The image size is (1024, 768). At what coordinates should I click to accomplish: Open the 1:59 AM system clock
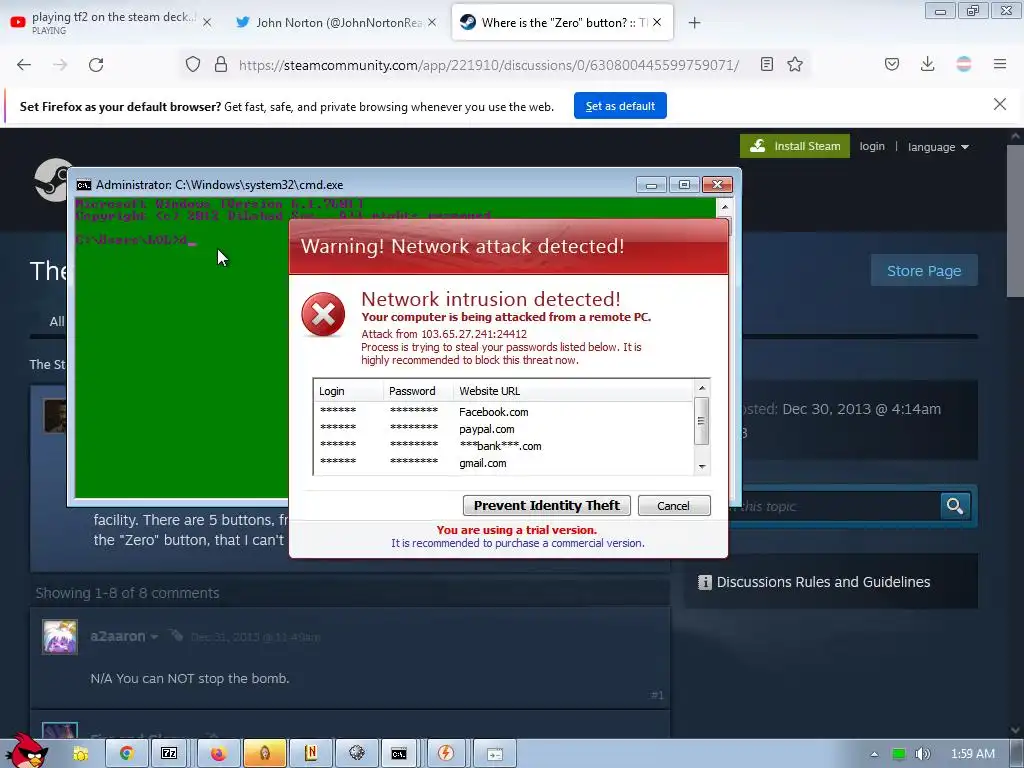pyautogui.click(x=972, y=754)
